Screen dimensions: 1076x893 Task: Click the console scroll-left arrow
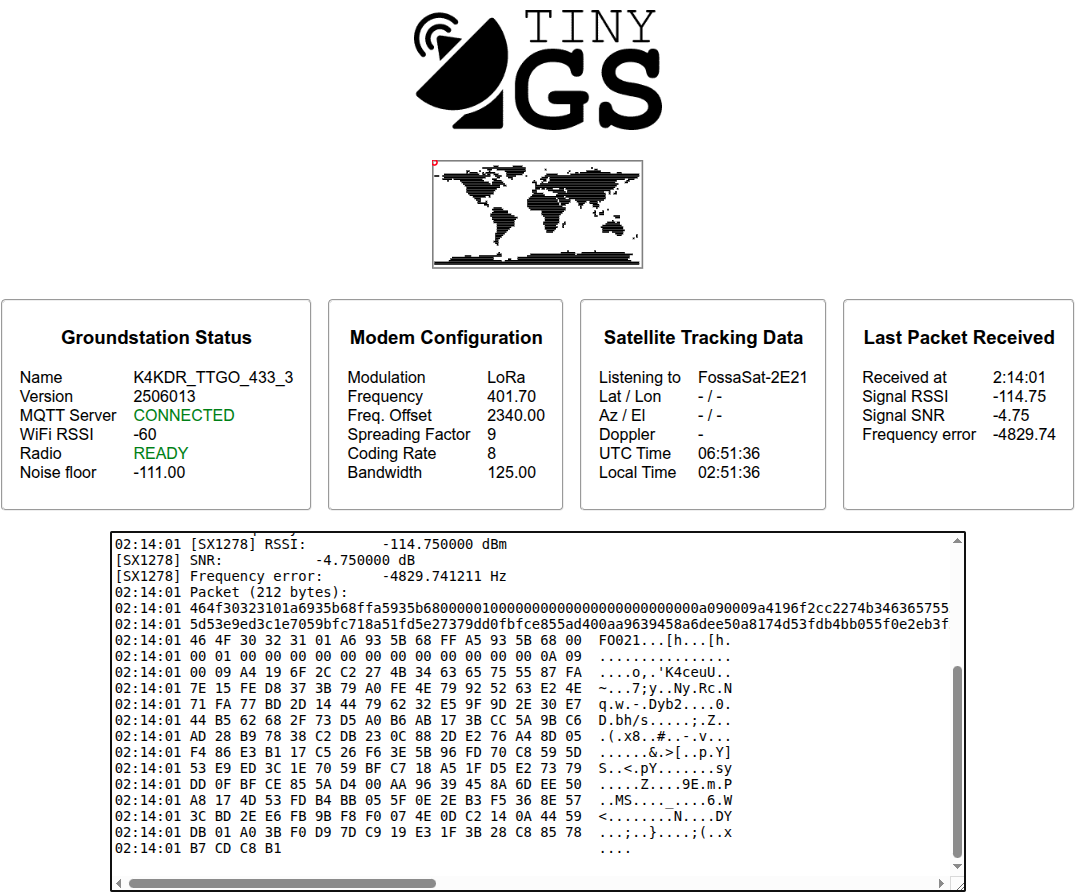click(x=119, y=883)
